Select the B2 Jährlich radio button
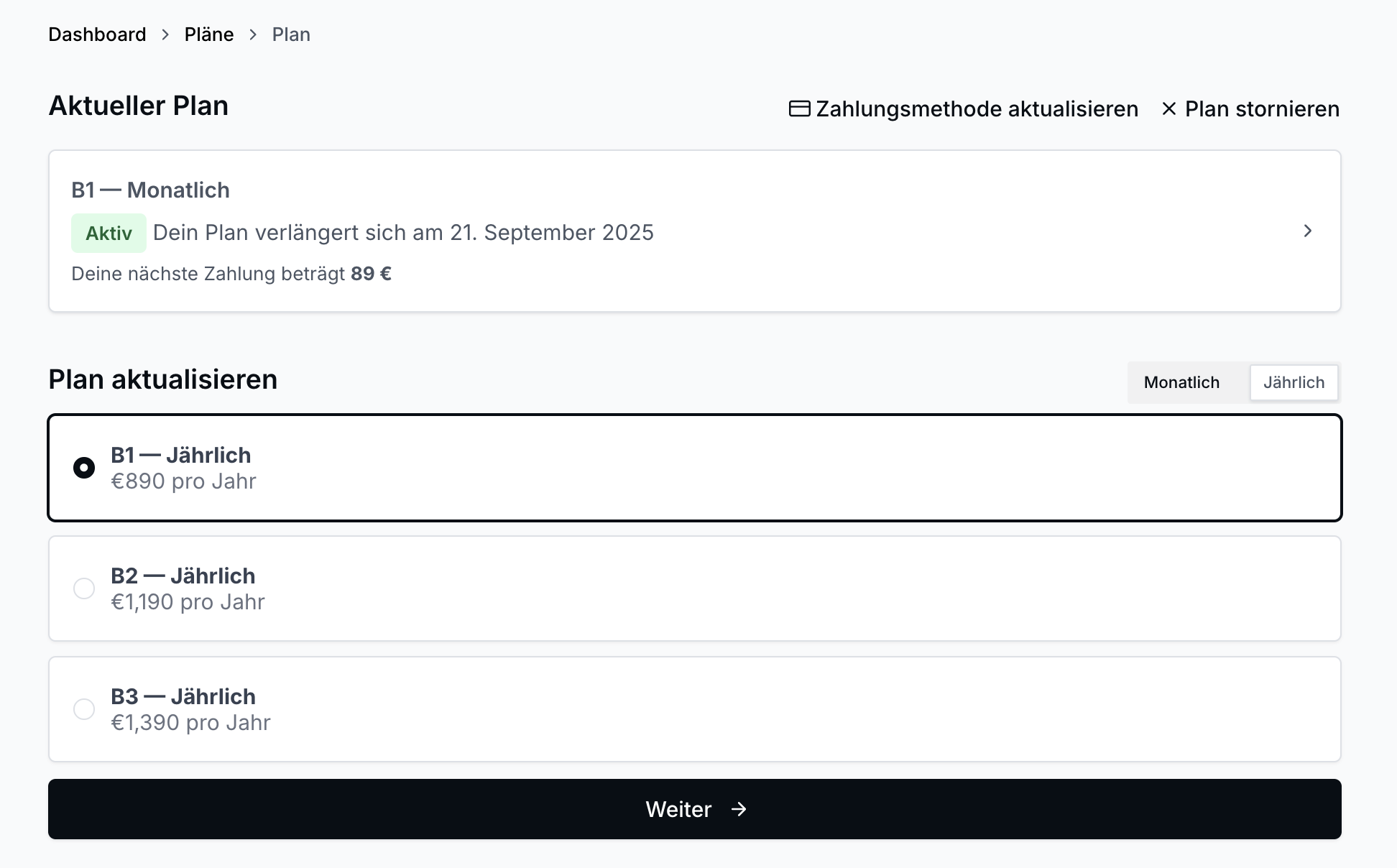The height and width of the screenshot is (868, 1397). (x=84, y=588)
